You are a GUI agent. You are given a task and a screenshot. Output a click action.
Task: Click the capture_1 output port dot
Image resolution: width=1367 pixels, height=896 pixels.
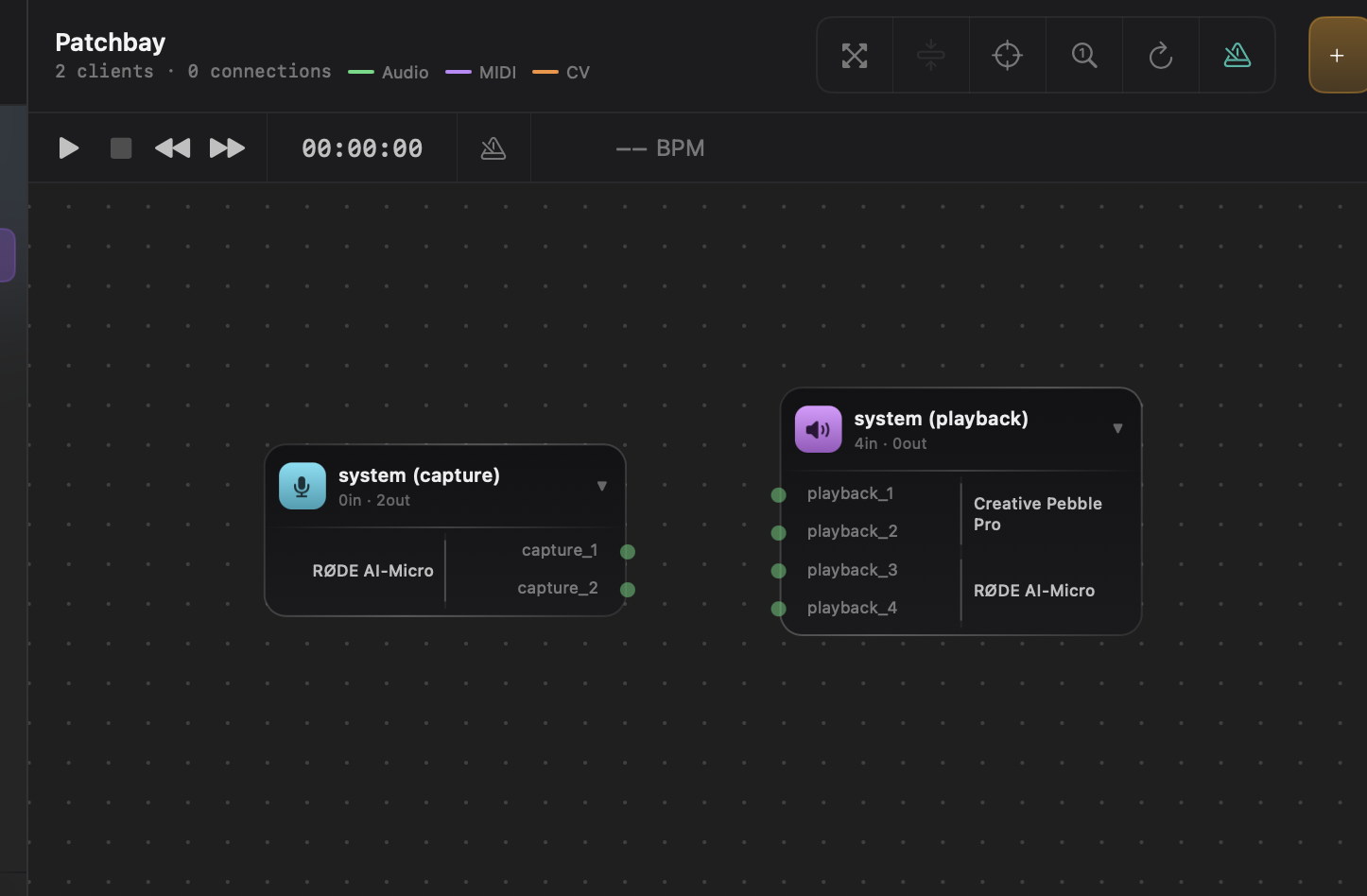[x=628, y=551]
